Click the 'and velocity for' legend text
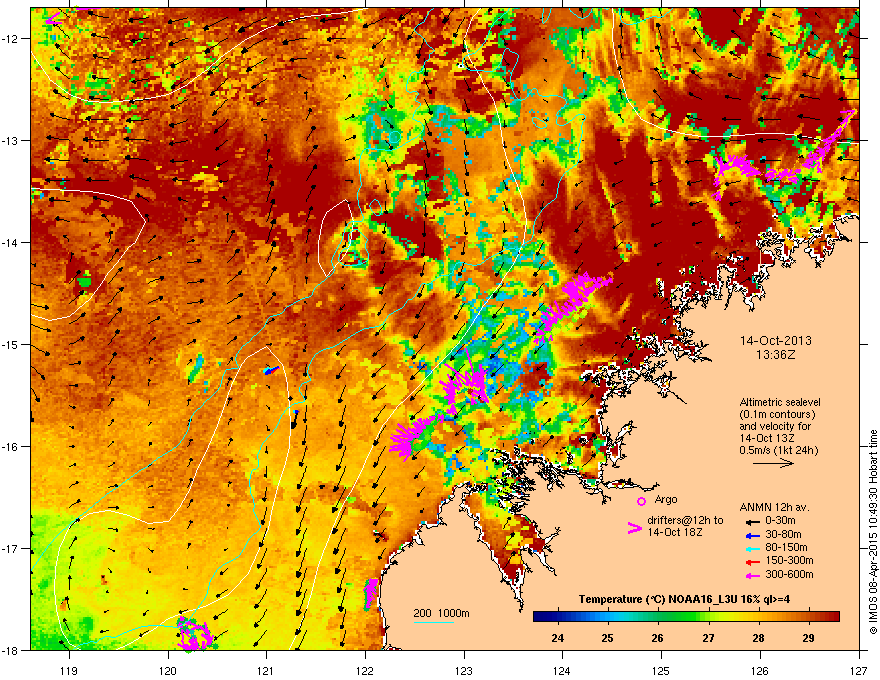The image size is (880, 680). 775,426
